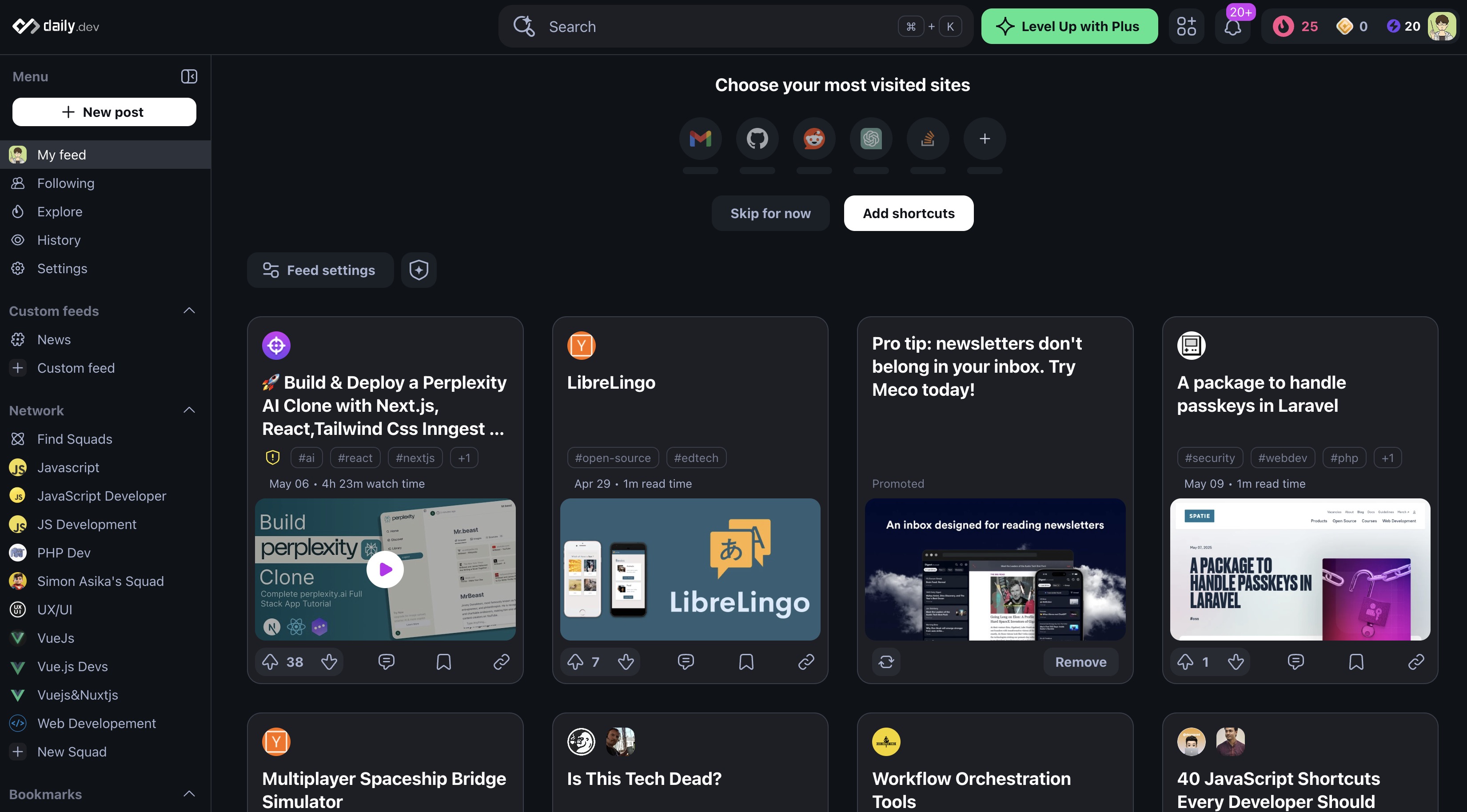Viewport: 1467px width, 812px height.
Task: Collapse the sidebar menu panel
Action: click(x=189, y=76)
